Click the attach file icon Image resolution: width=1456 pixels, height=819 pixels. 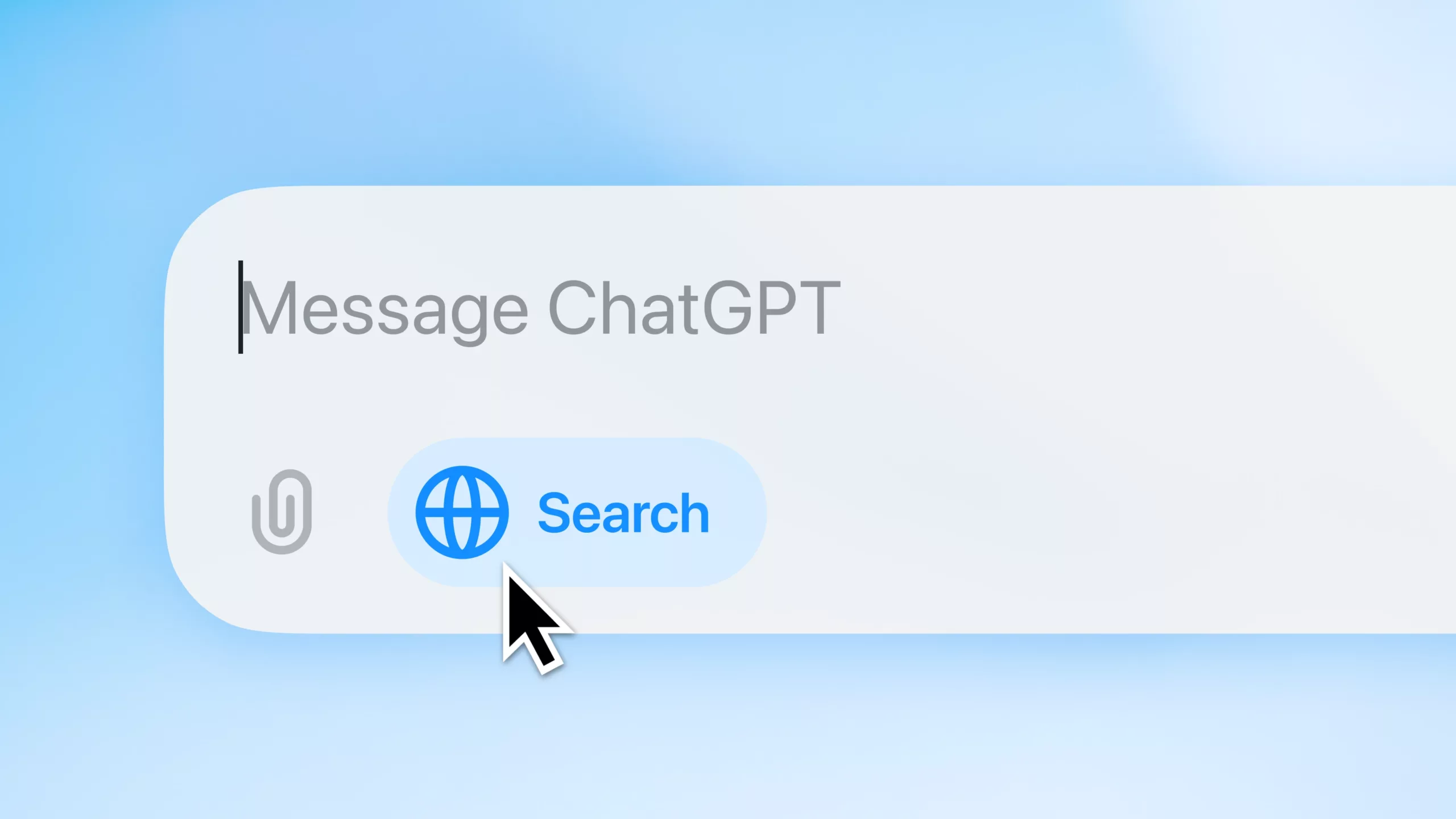[x=282, y=512]
